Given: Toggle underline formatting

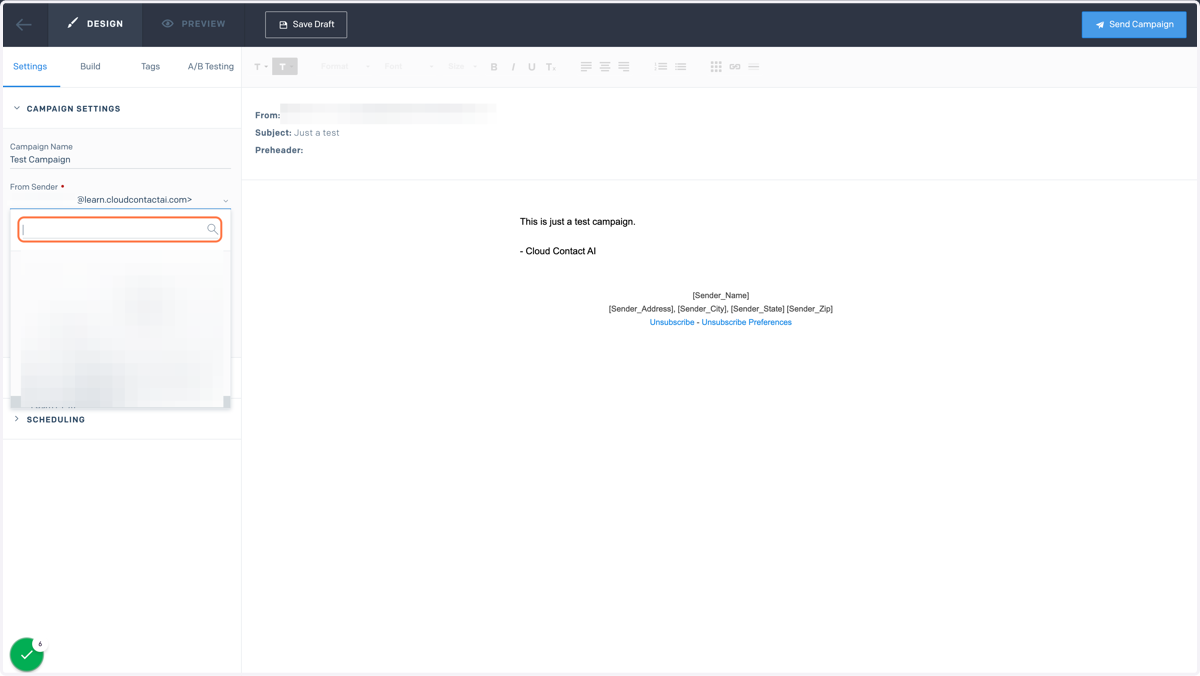Looking at the screenshot, I should coord(532,67).
